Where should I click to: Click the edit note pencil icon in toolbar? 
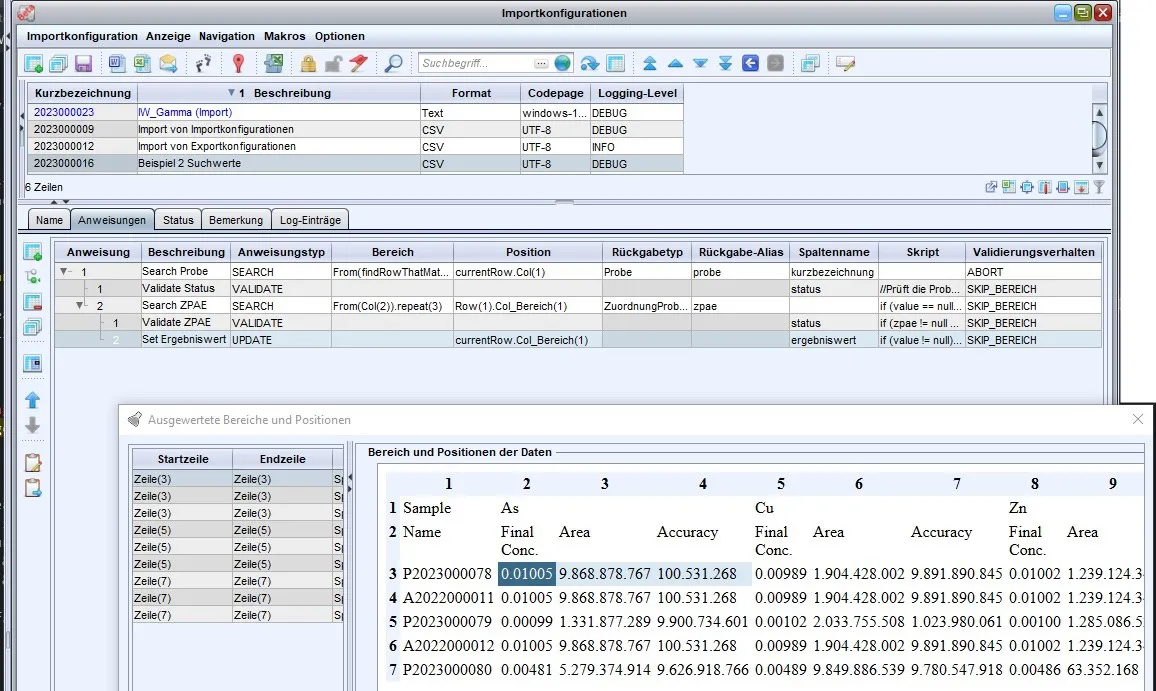click(x=846, y=63)
